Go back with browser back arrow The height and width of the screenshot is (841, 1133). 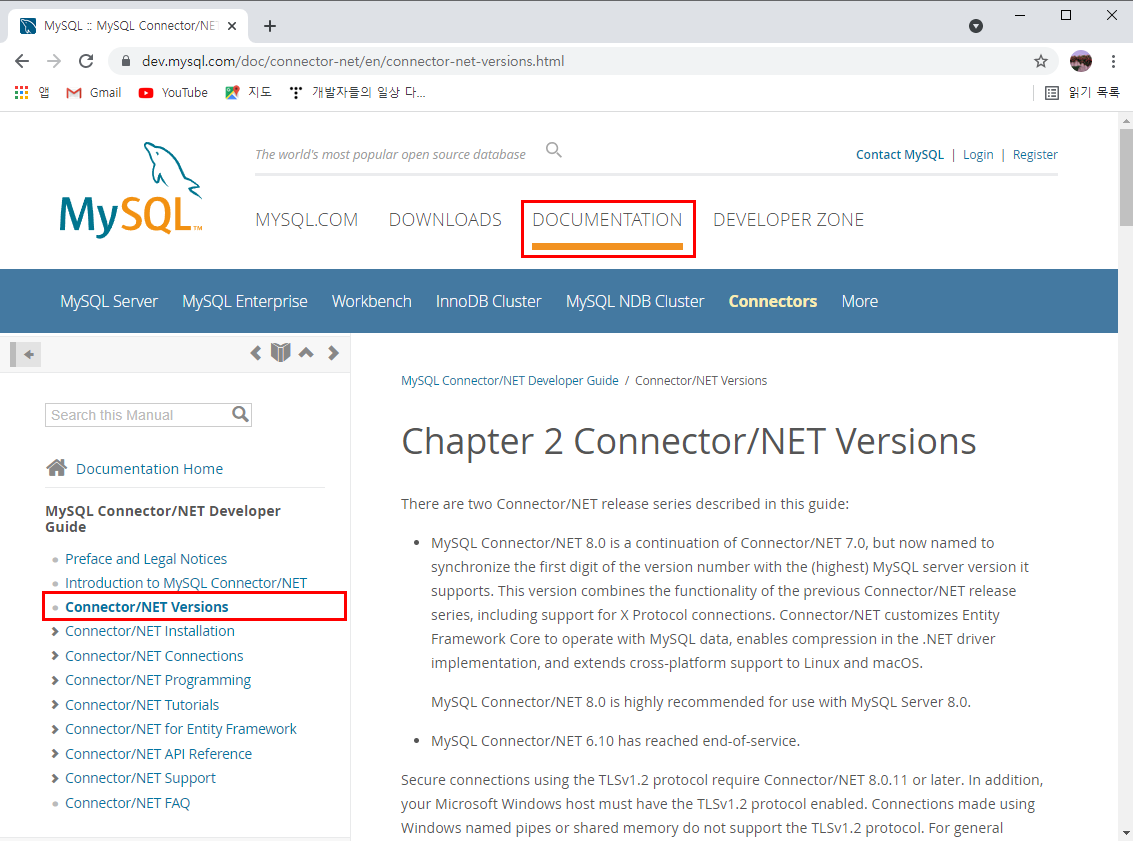(22, 61)
